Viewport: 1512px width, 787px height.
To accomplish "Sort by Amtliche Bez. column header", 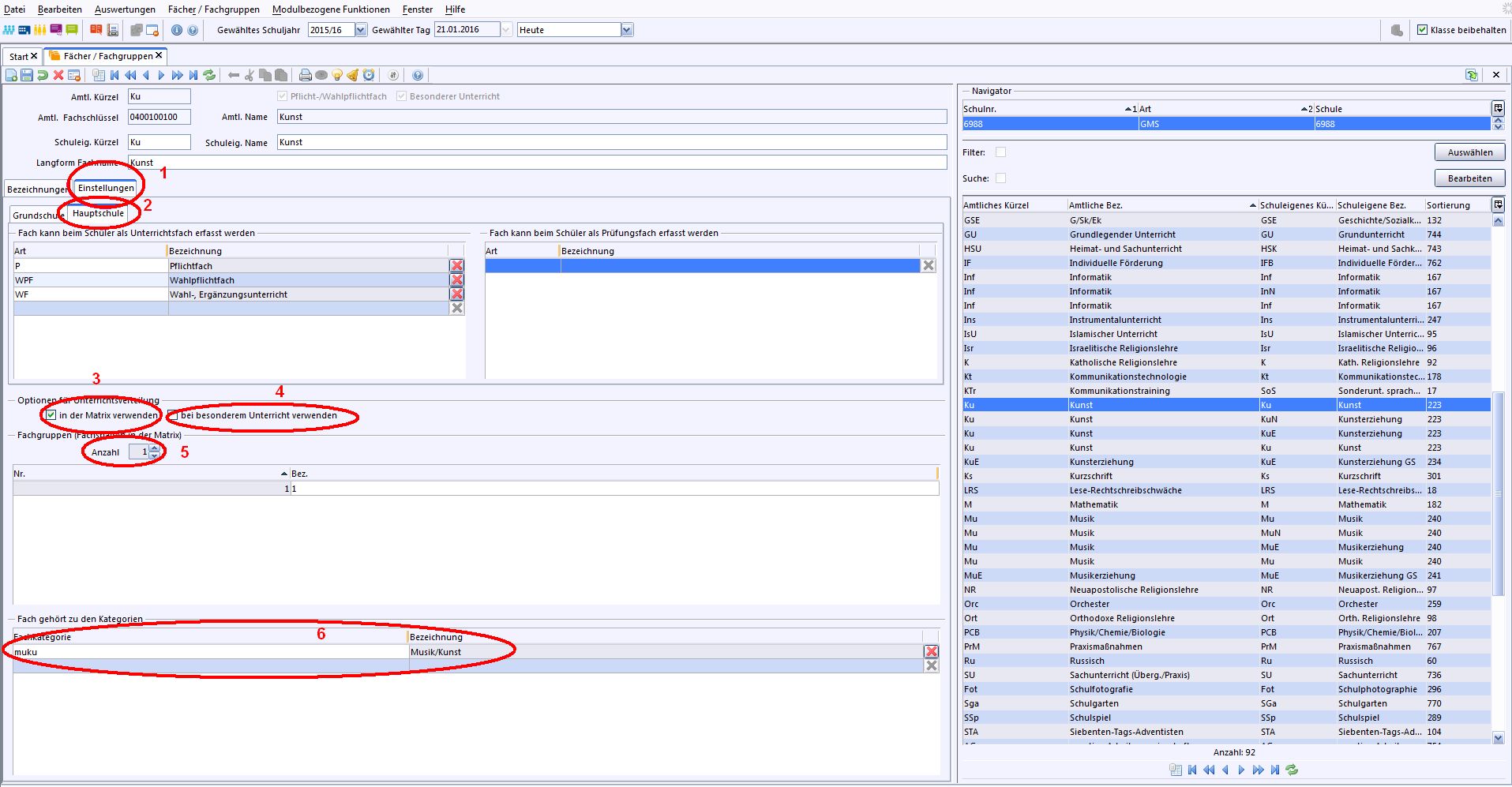I will [1162, 205].
